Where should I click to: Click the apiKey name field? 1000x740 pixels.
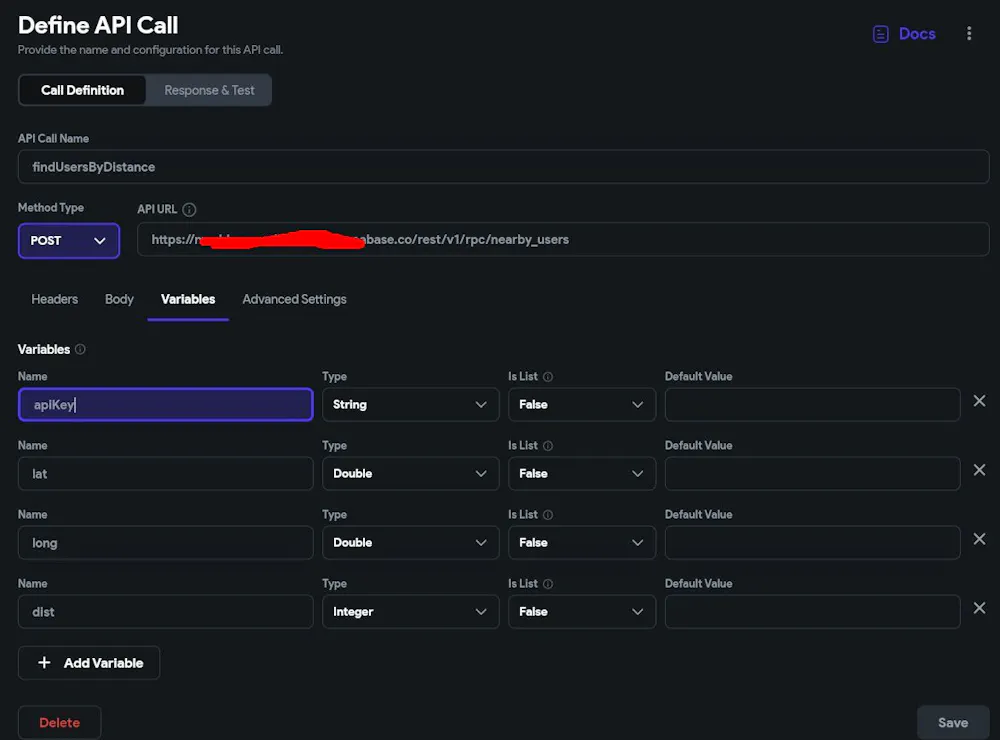point(166,404)
